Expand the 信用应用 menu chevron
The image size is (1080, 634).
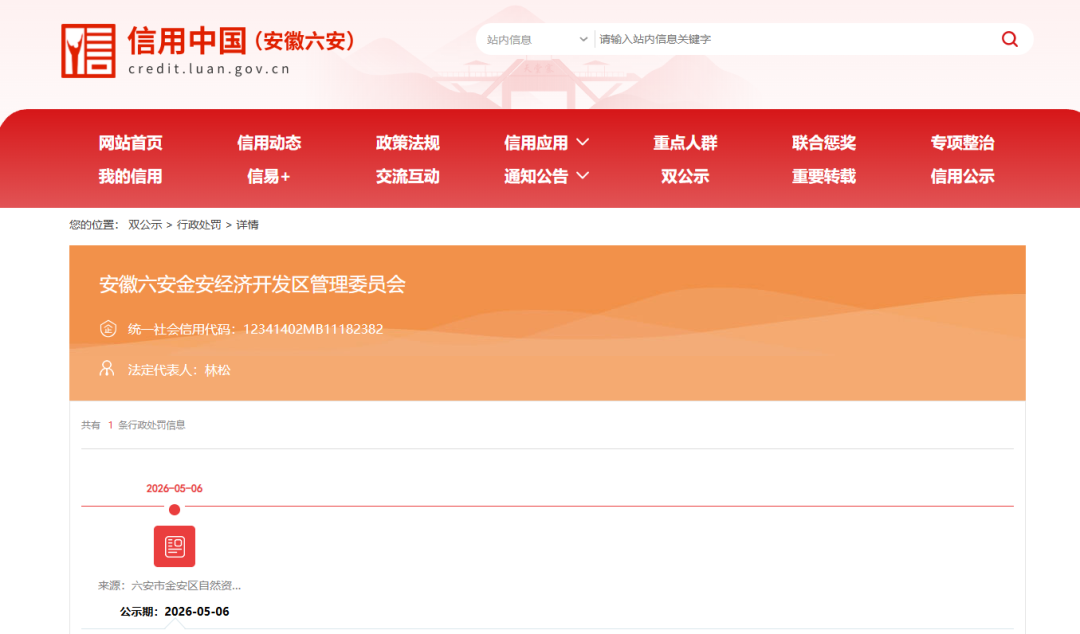(x=583, y=142)
